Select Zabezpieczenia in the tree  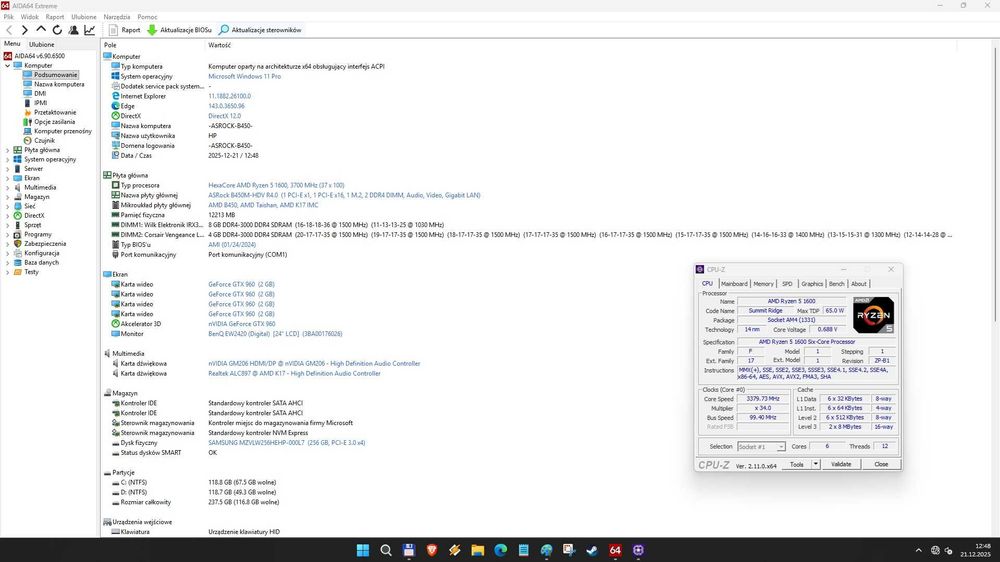click(45, 244)
